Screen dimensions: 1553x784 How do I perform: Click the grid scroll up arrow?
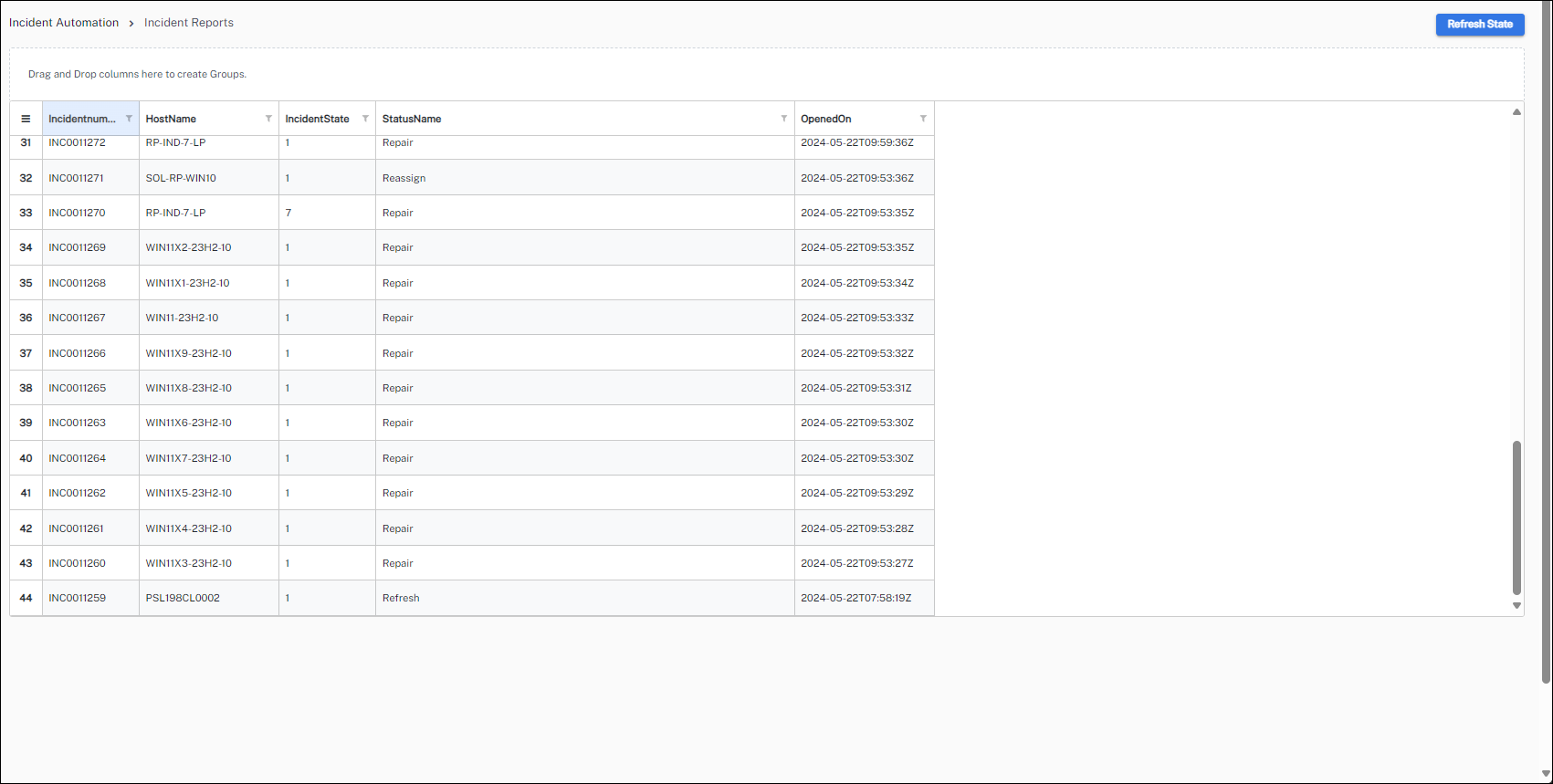click(x=1516, y=112)
